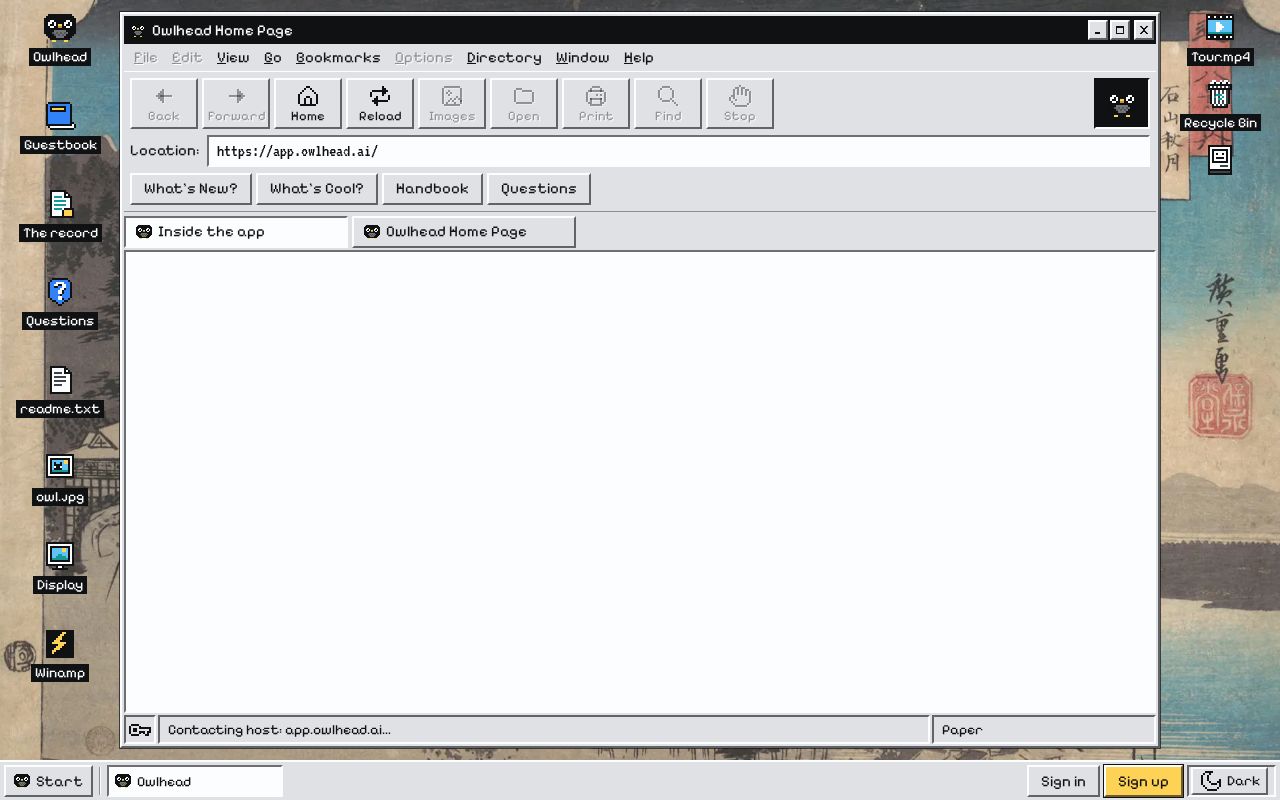Open the Recycle Bin icon
The image size is (1280, 800).
pyautogui.click(x=1220, y=94)
